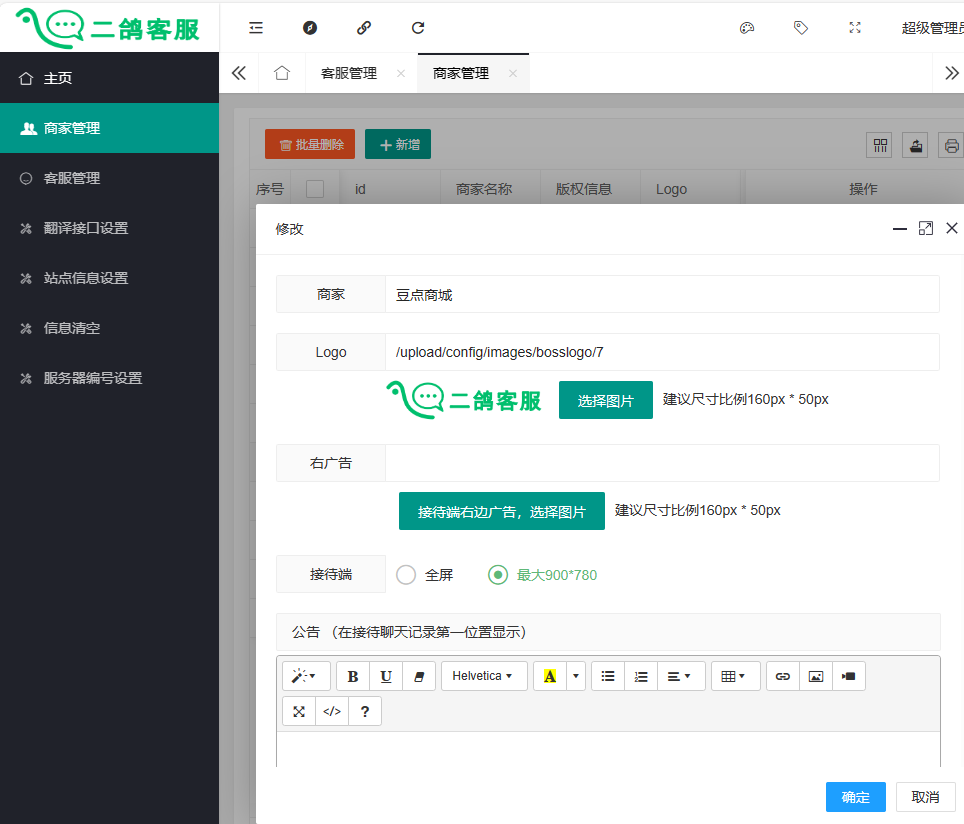Image resolution: width=964 pixels, height=824 pixels.
Task: Click the 确定 confirm button
Action: pos(855,797)
